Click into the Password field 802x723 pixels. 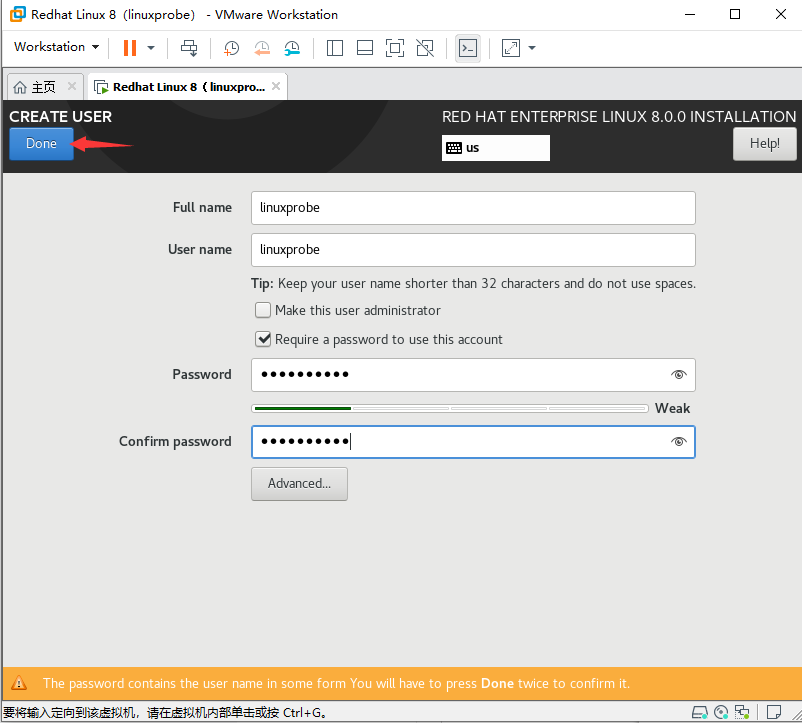(473, 375)
